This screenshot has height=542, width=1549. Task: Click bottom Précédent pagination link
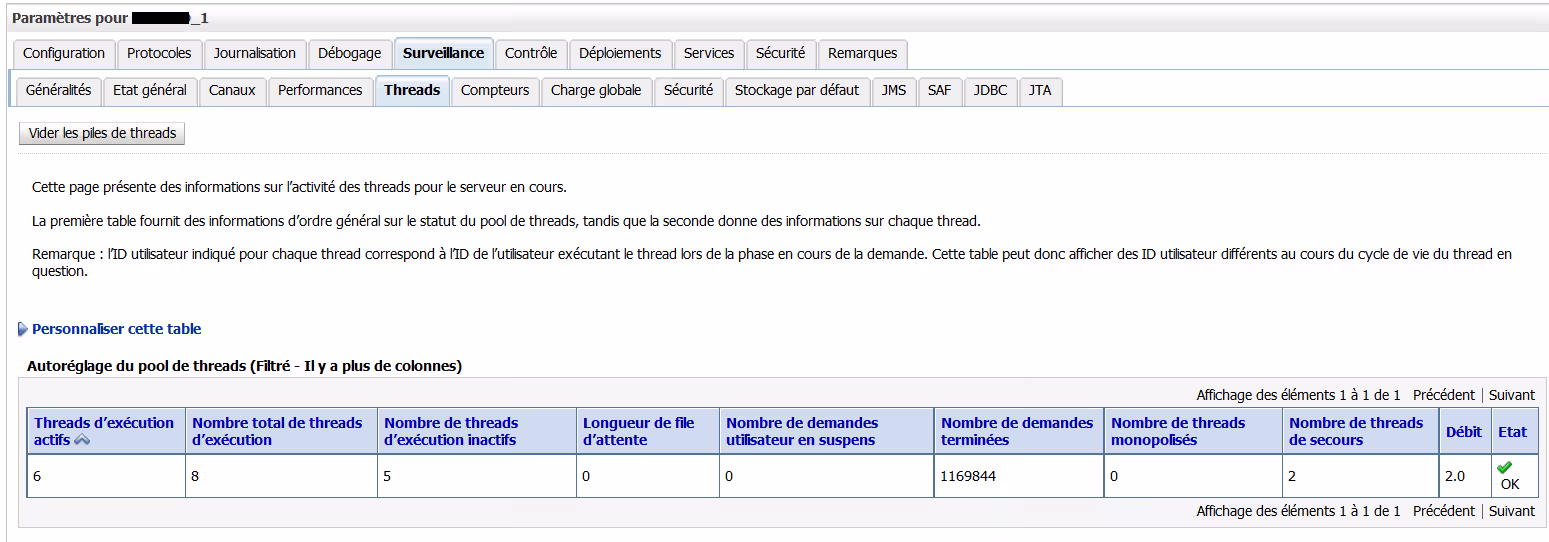point(1443,511)
